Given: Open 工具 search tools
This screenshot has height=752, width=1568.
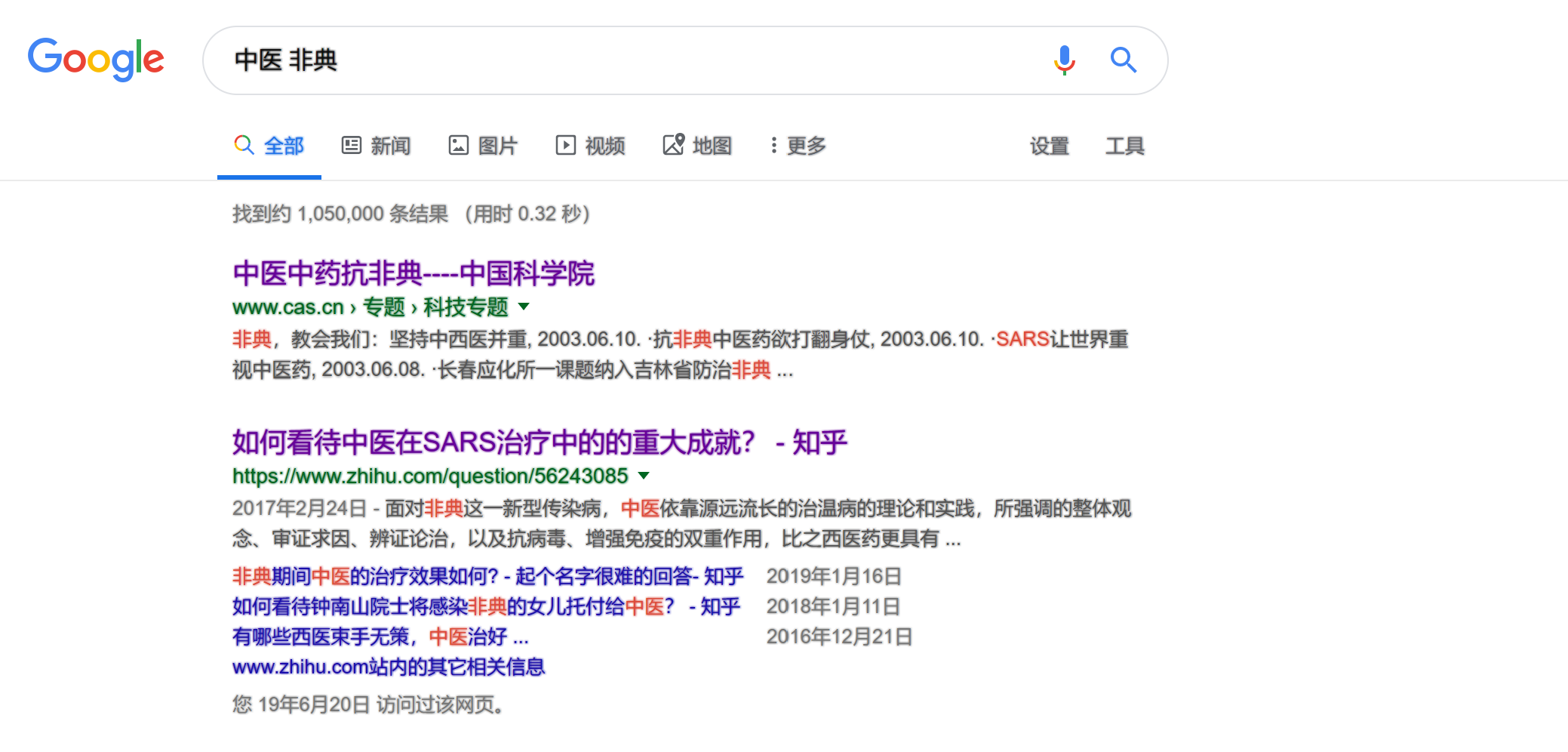Looking at the screenshot, I should click(1125, 146).
